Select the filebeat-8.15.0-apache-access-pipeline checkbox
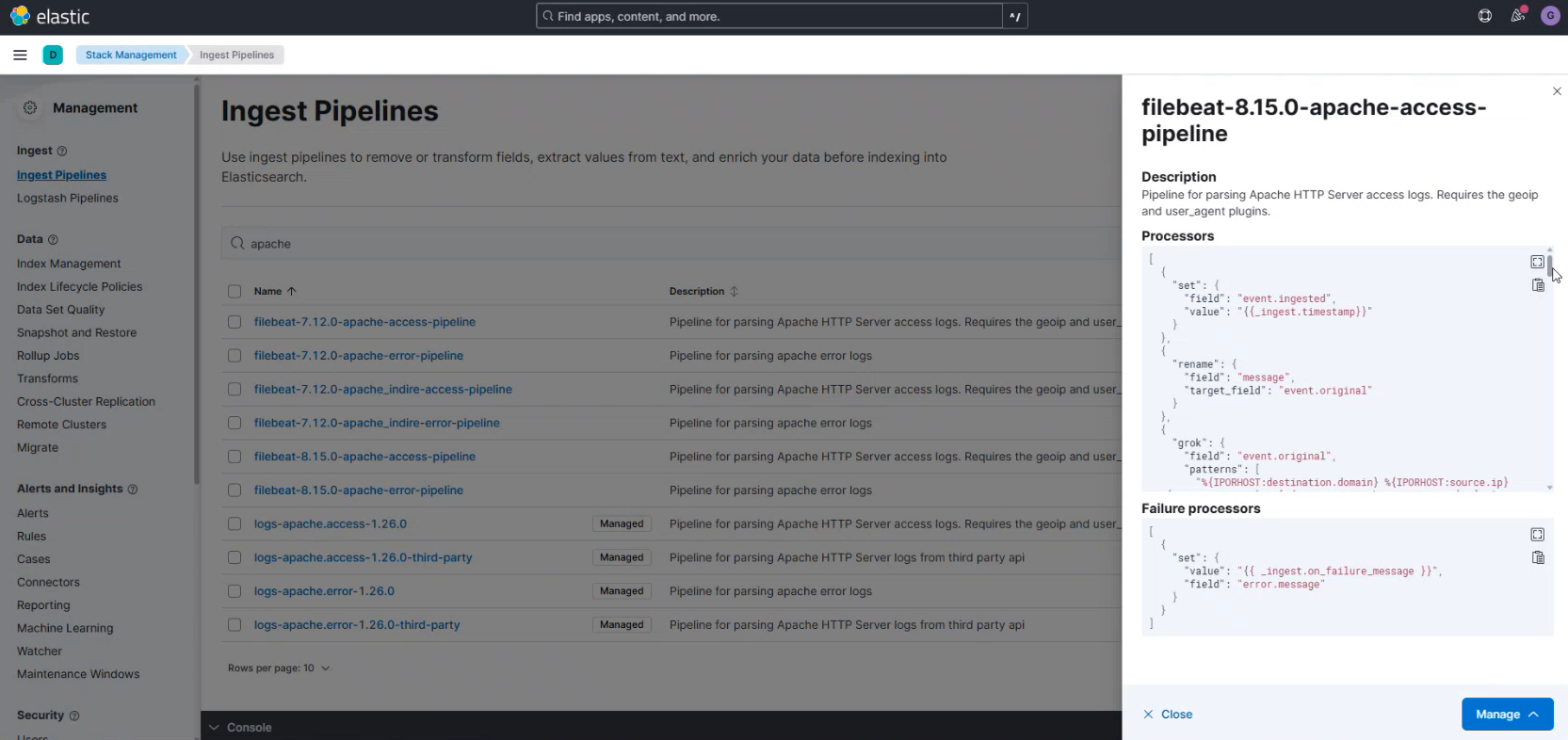The height and width of the screenshot is (740, 1568). (x=234, y=457)
